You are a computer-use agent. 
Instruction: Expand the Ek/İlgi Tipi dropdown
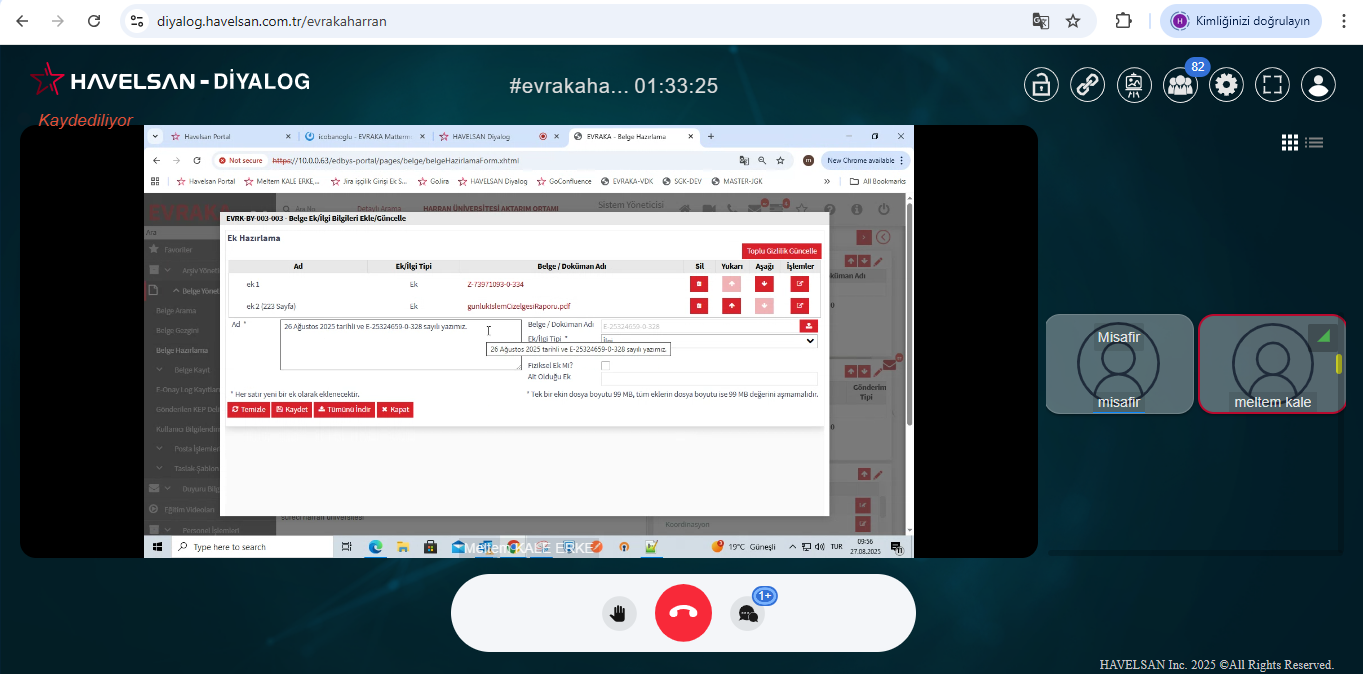point(709,341)
